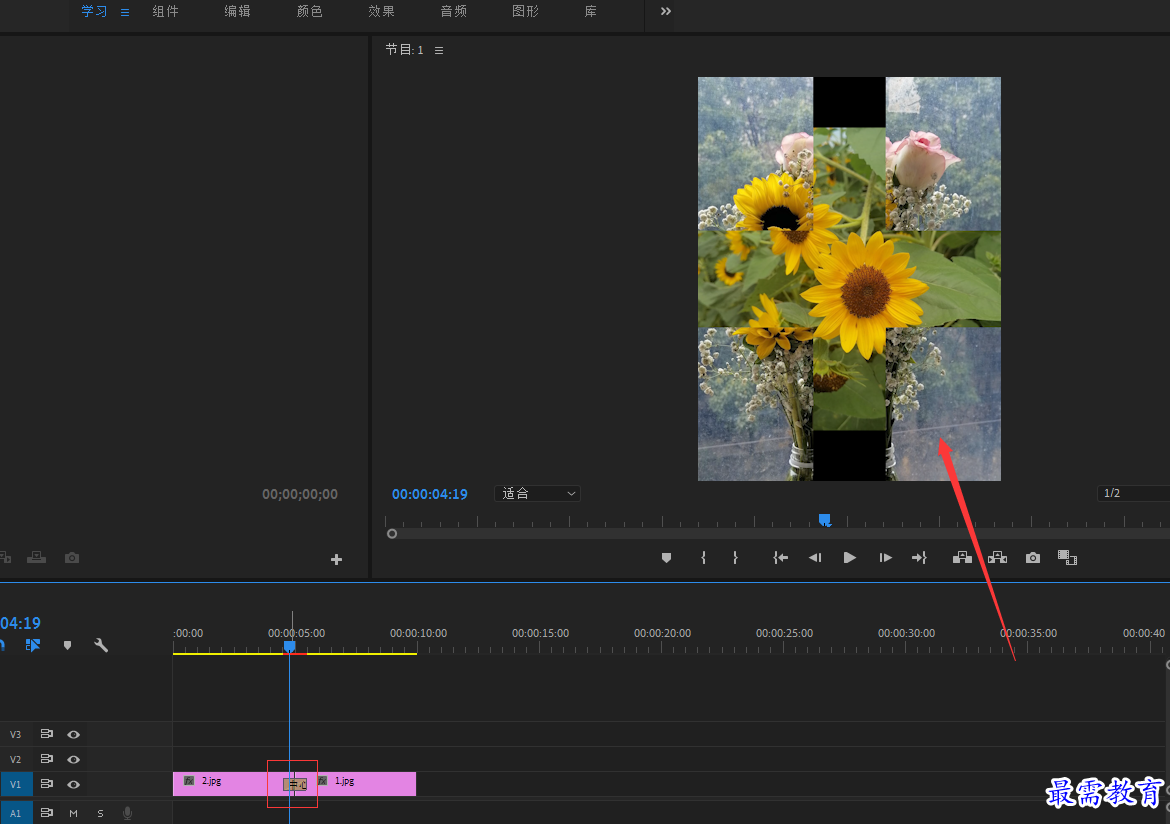Solo audio track A1

point(100,814)
